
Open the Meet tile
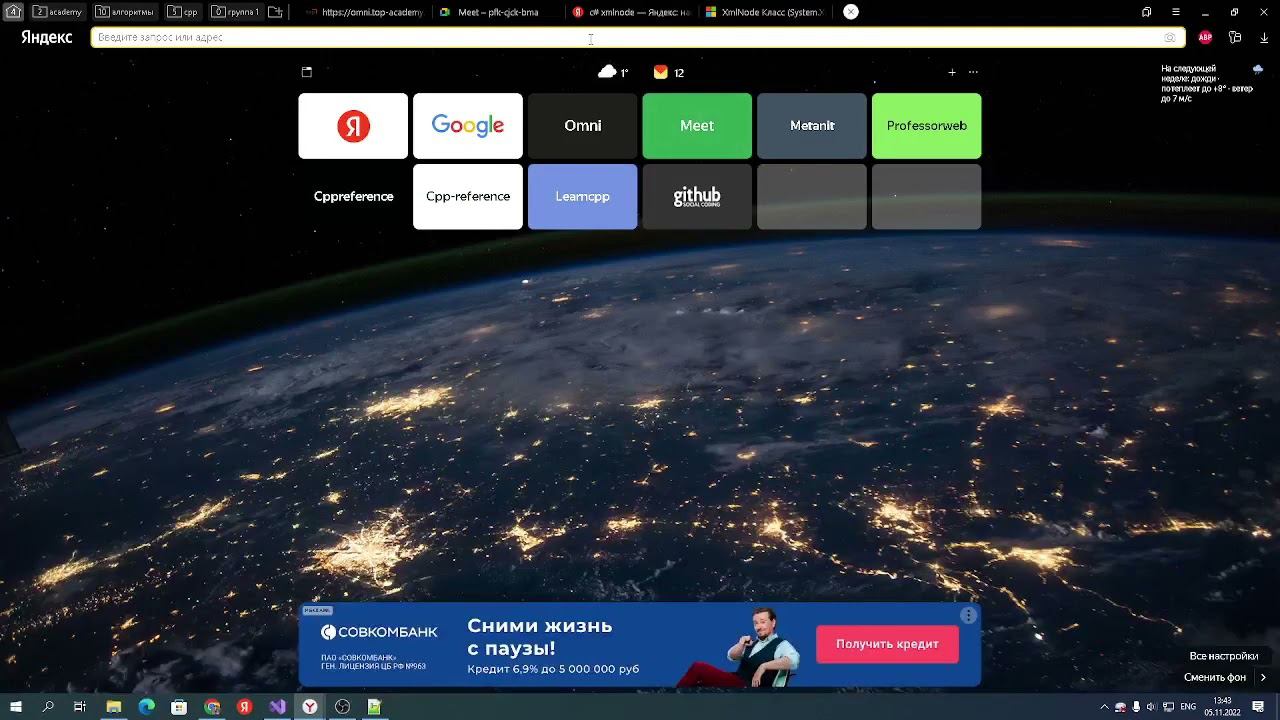click(697, 126)
